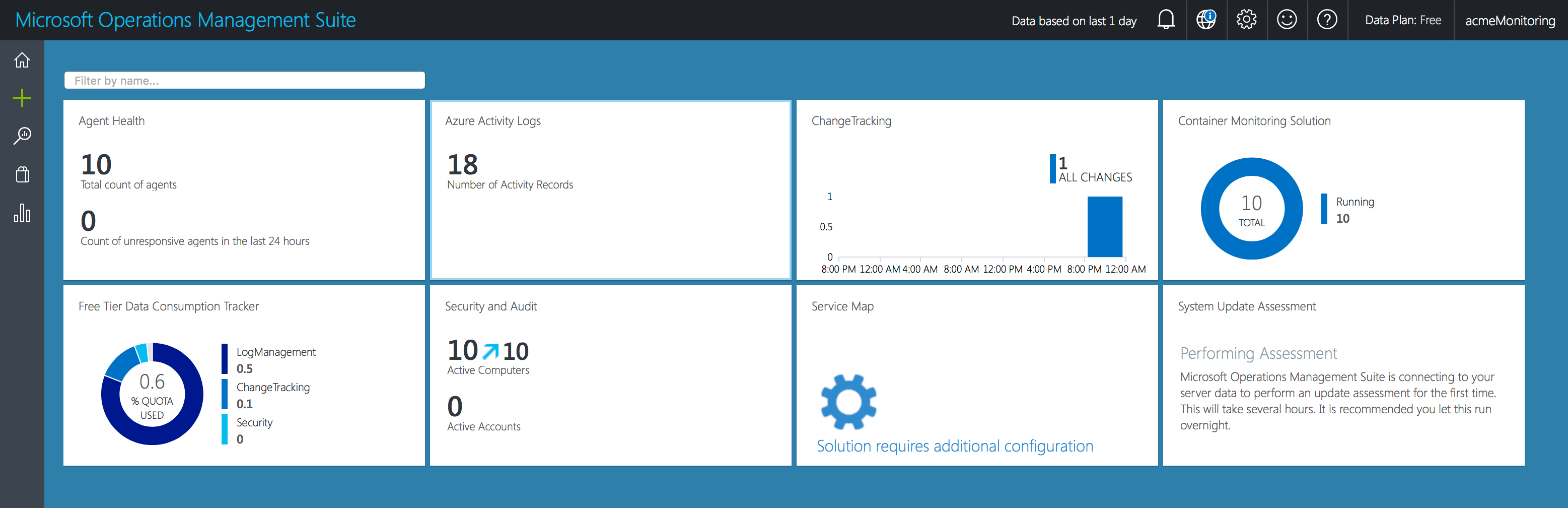Viewport: 1568px width, 508px height.
Task: Open the Service Map tile title
Action: [x=842, y=306]
